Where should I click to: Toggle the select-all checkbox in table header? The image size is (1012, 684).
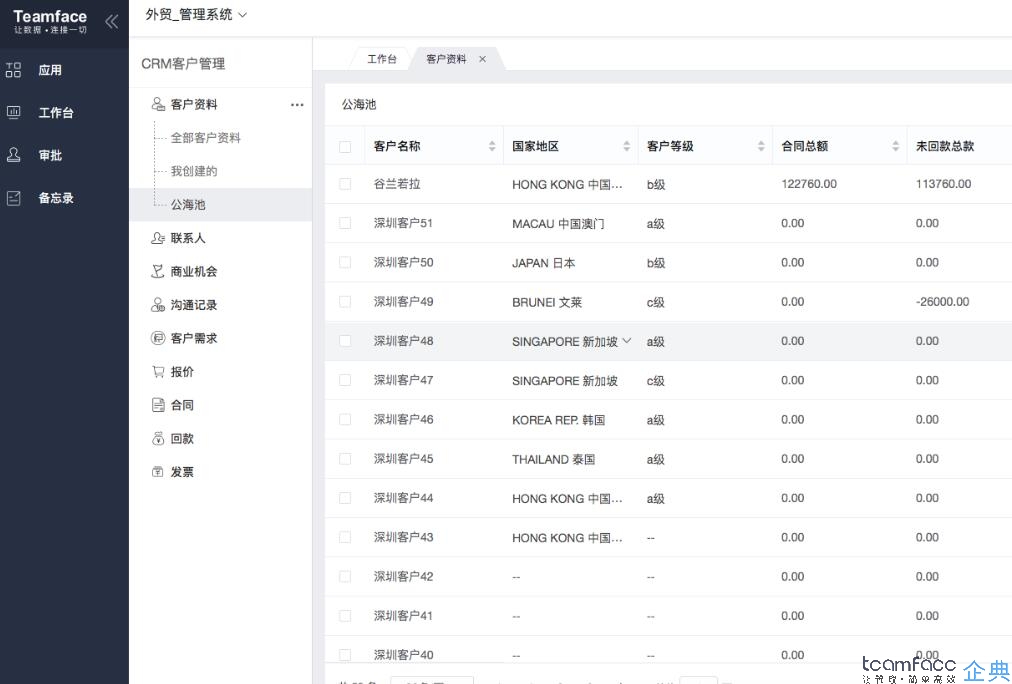click(344, 145)
